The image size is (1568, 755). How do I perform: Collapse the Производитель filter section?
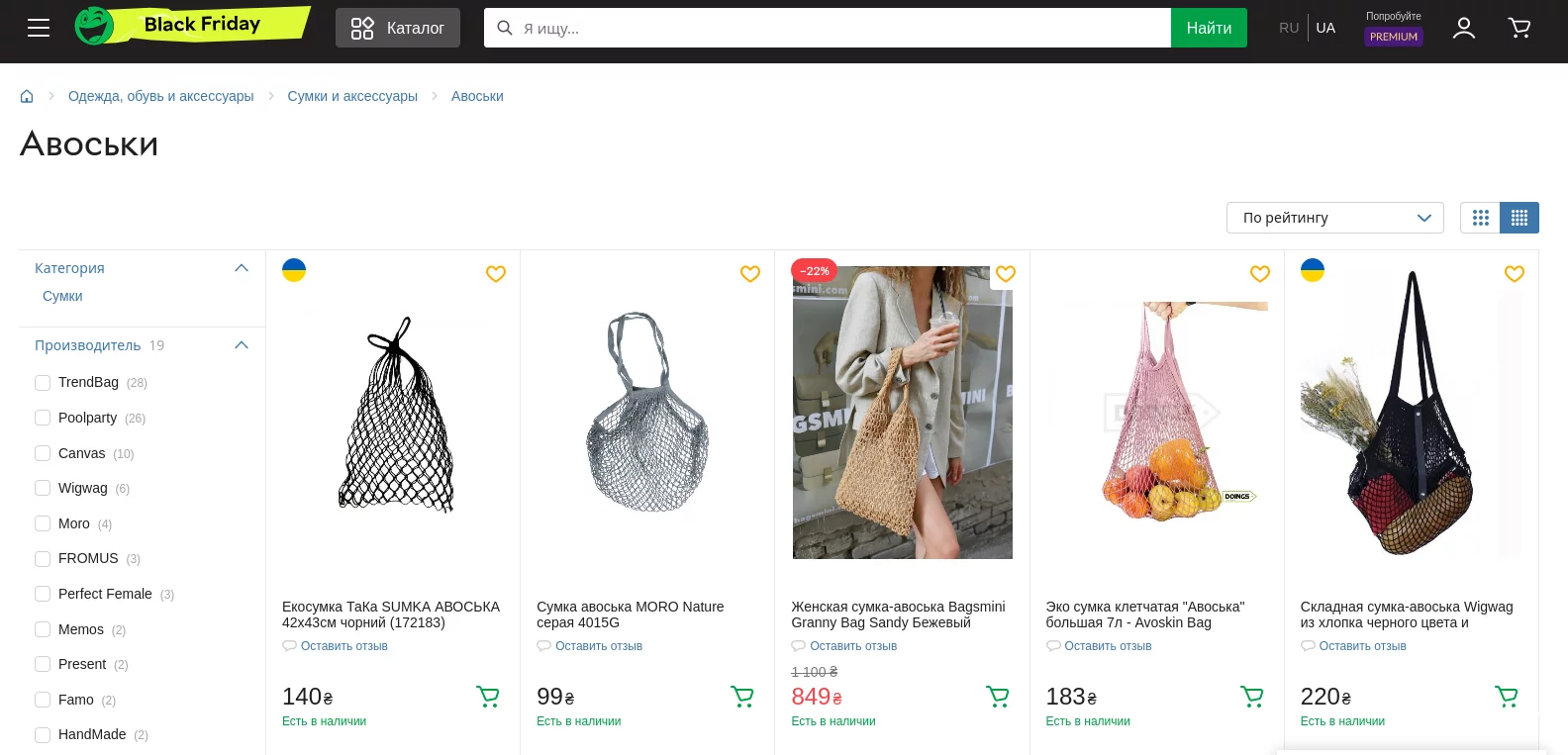[241, 345]
